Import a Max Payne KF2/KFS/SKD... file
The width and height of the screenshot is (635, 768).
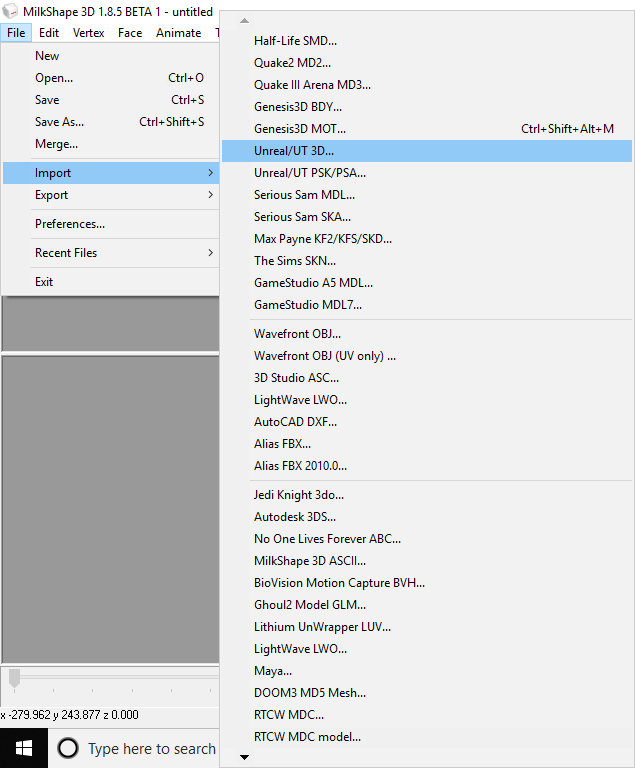[427, 239]
